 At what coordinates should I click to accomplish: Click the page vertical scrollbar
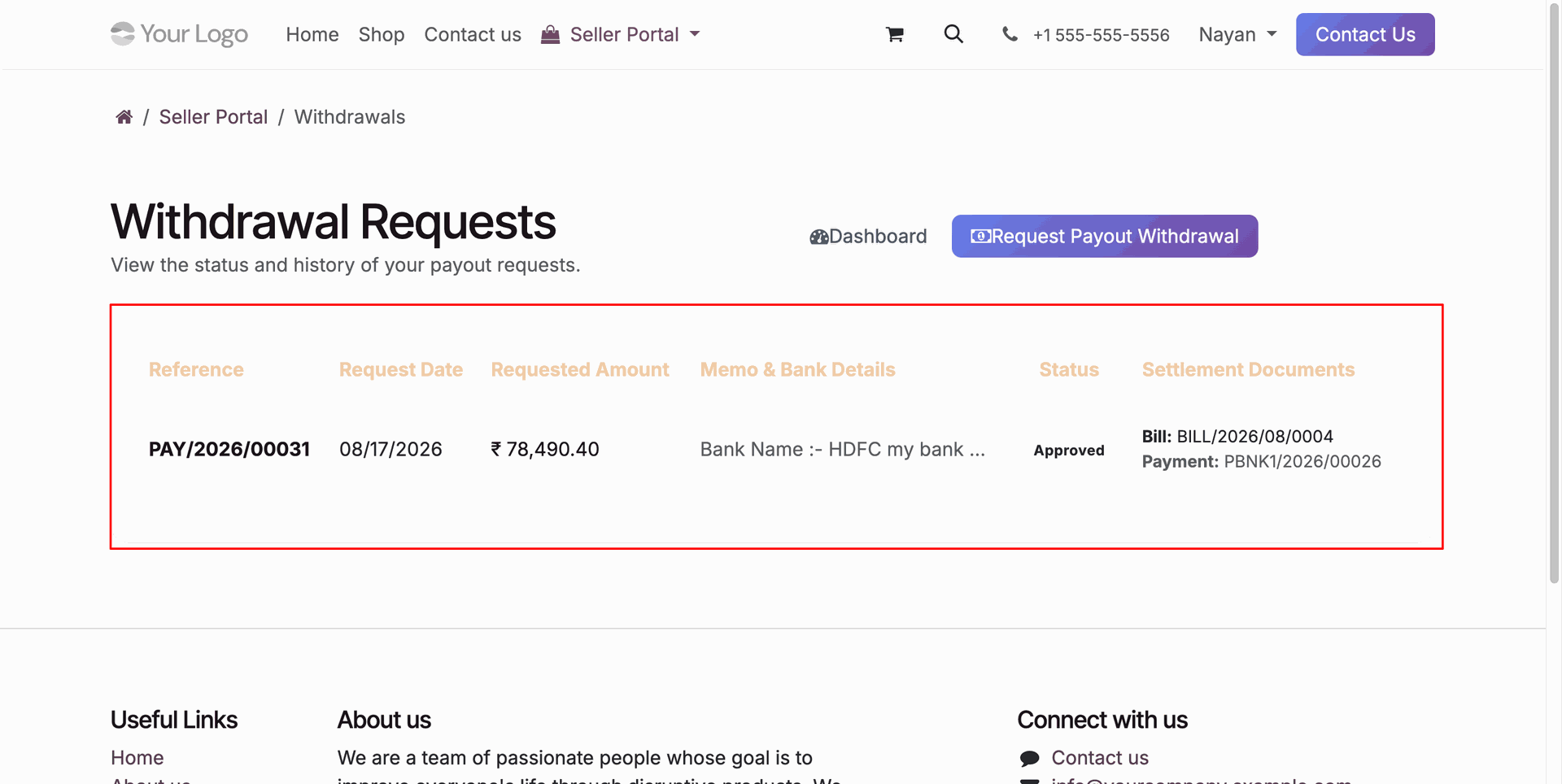(x=1554, y=293)
